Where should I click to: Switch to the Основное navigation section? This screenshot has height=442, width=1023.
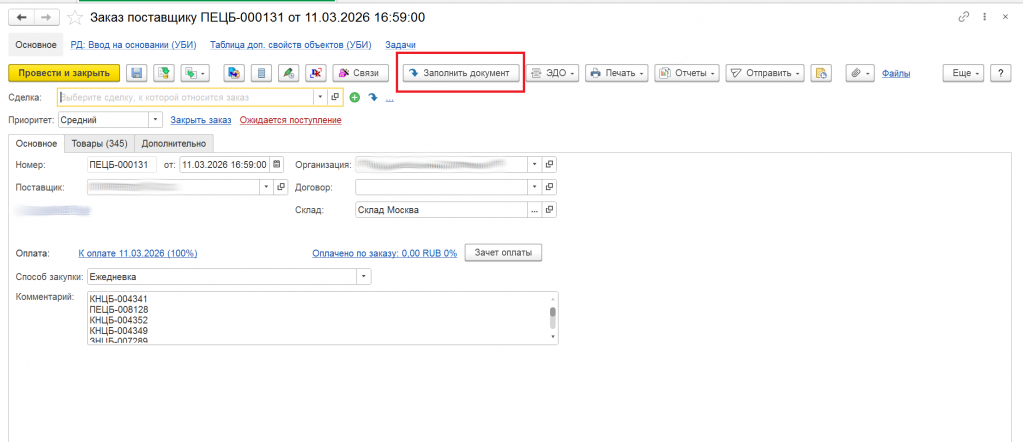point(36,45)
